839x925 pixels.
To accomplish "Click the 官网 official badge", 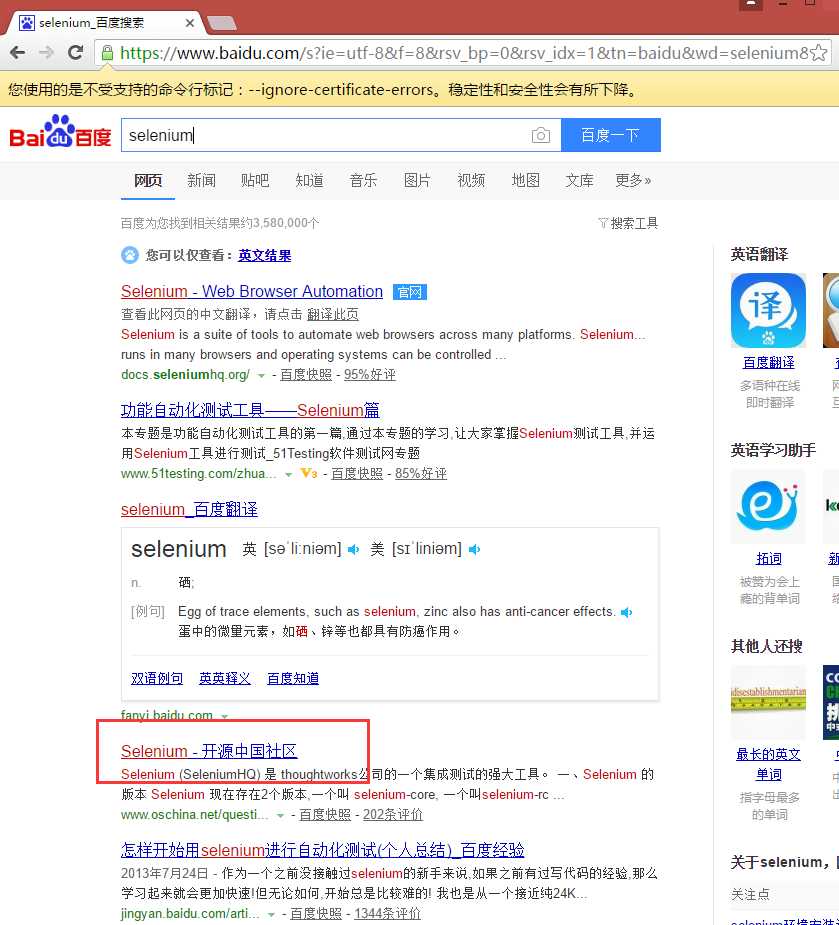I will coord(409,292).
